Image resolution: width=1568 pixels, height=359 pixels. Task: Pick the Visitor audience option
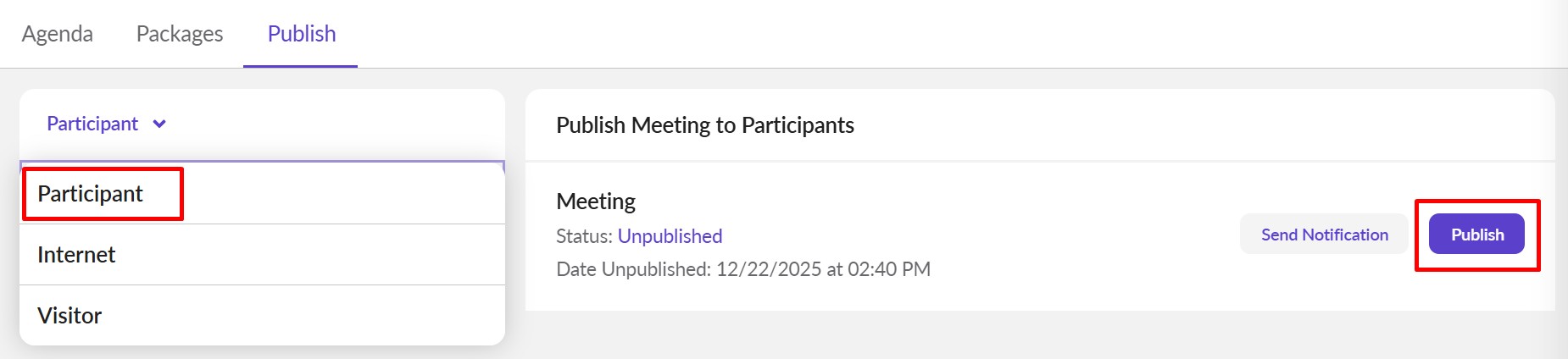(x=70, y=316)
